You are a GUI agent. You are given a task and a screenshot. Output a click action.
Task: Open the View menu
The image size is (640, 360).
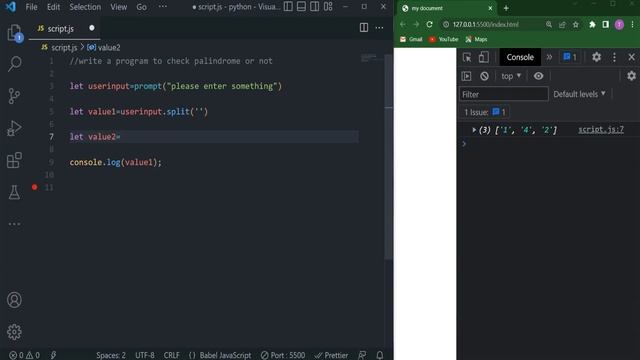[118, 7]
